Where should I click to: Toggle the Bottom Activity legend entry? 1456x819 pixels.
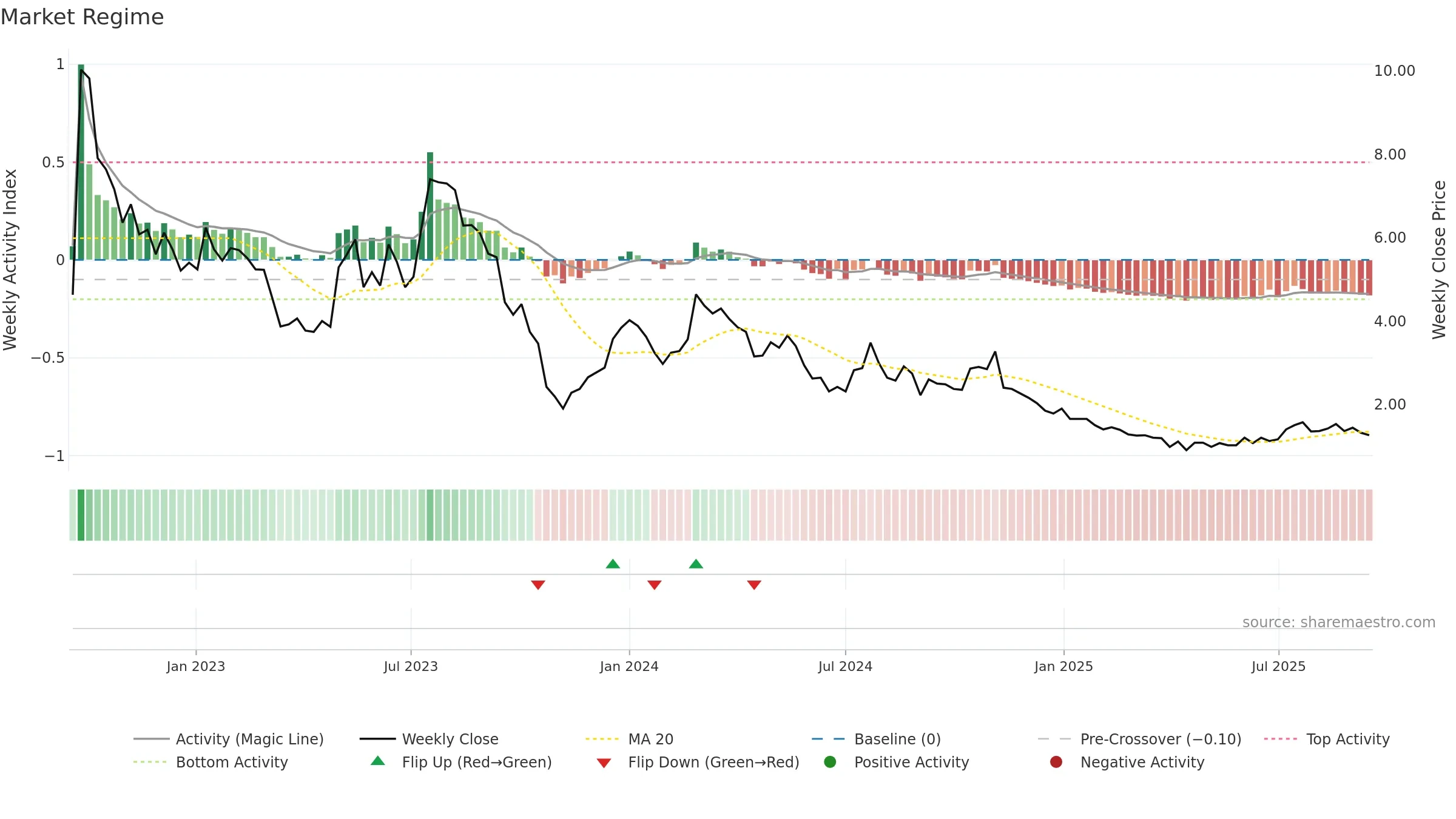pyautogui.click(x=211, y=762)
